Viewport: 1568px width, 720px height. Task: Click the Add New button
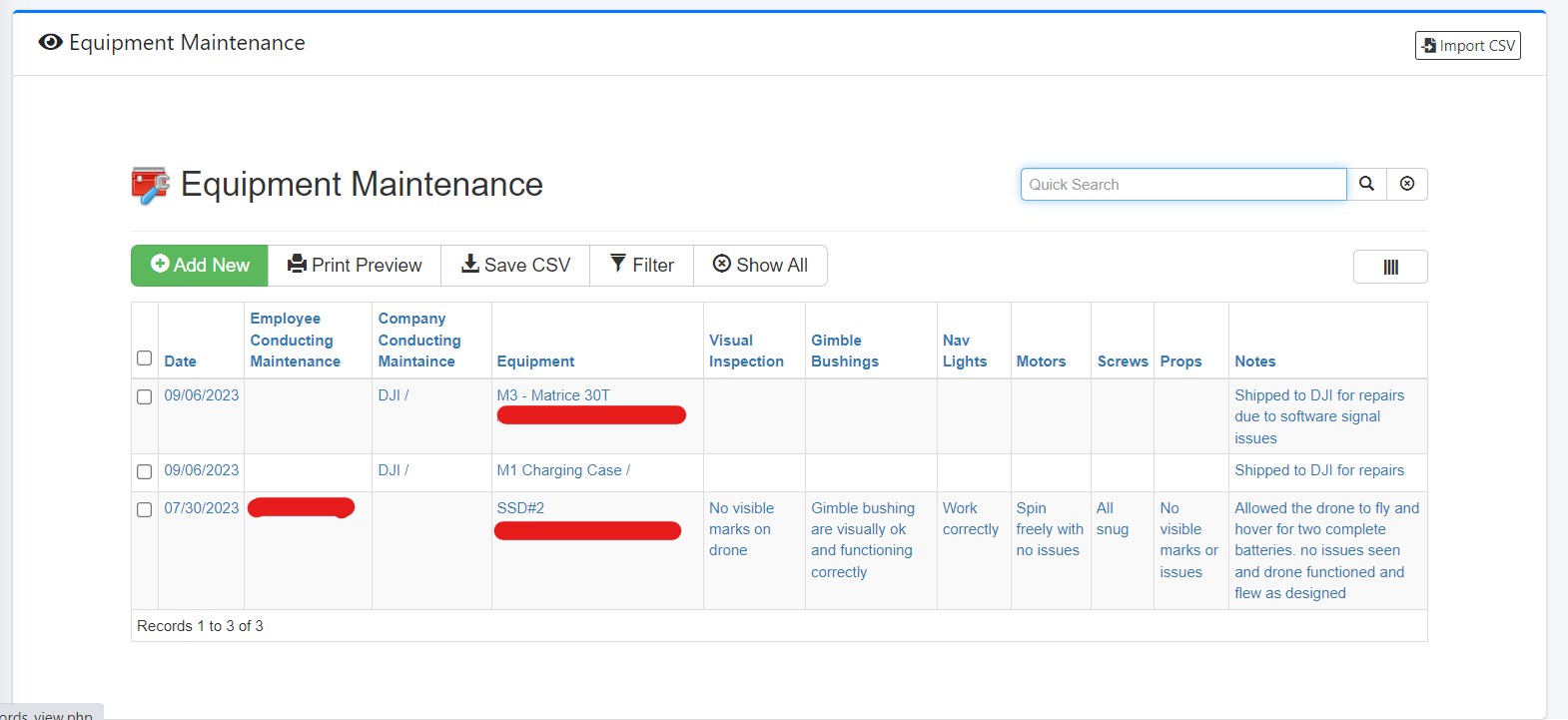tap(200, 266)
